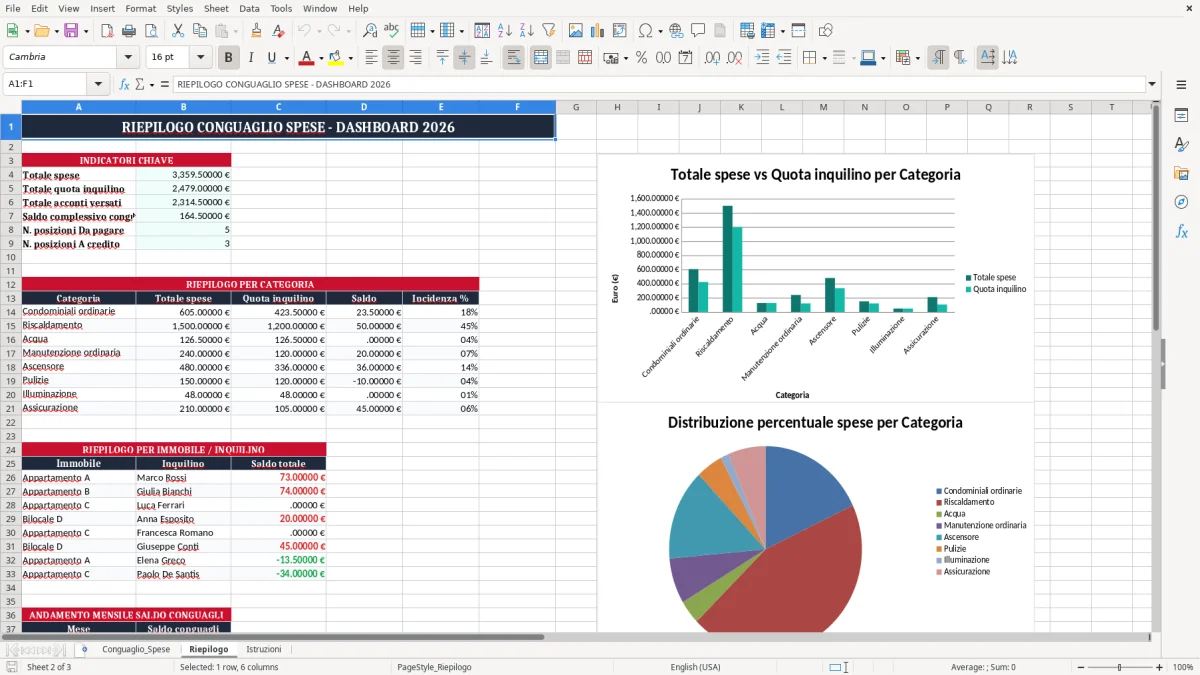
Task: Click row header 14
Action: tap(10, 312)
